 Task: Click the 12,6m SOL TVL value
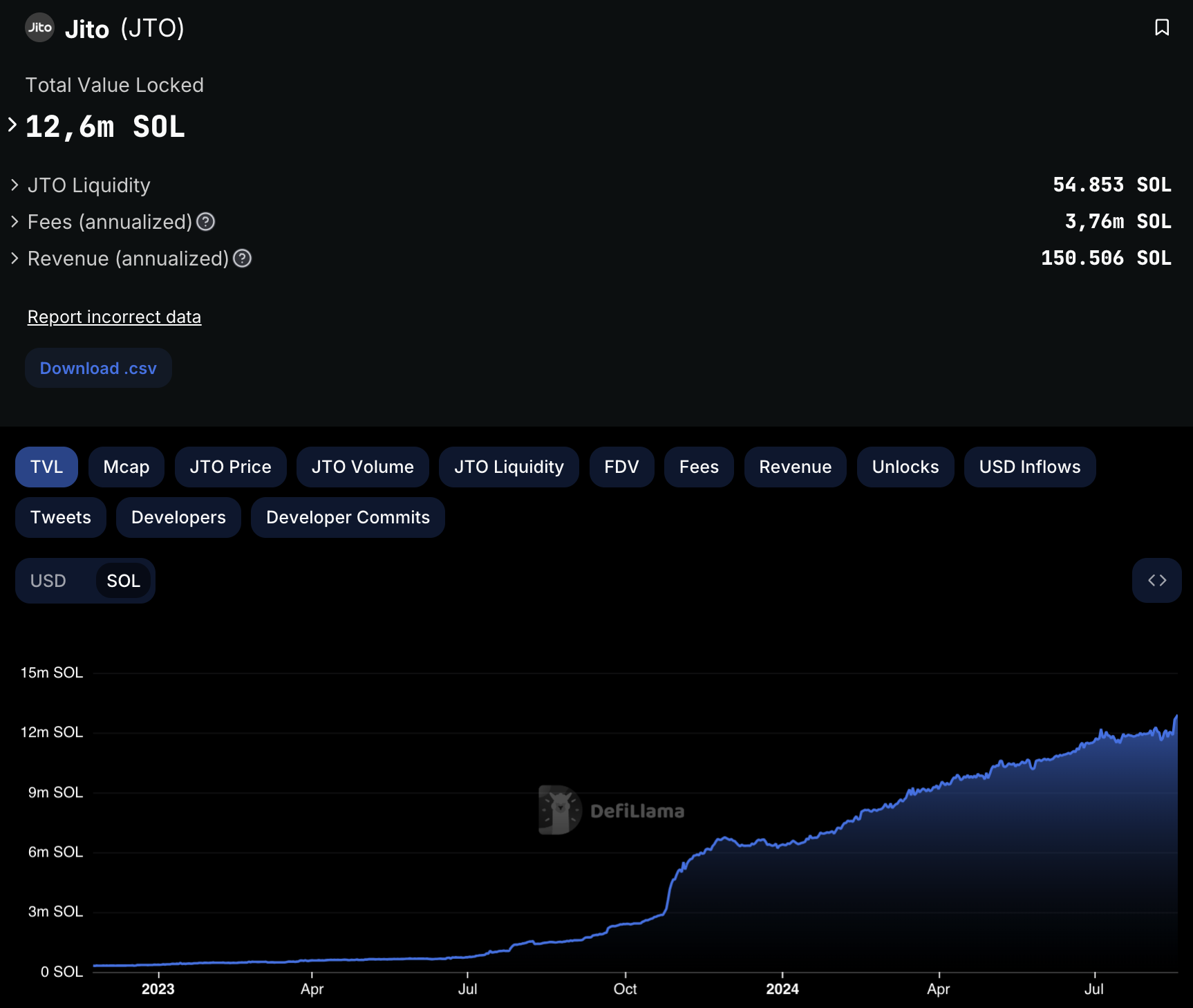[x=105, y=127]
